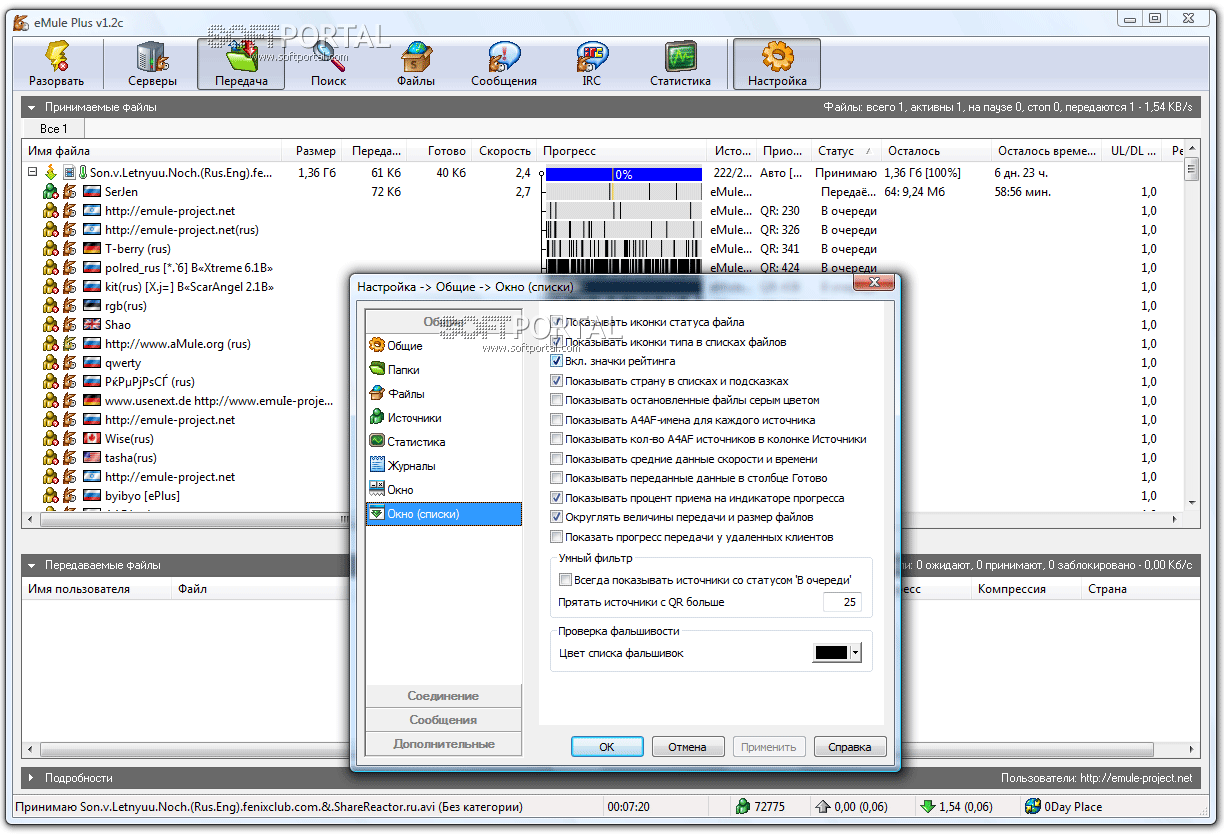The width and height of the screenshot is (1224, 836).
Task: Sort downloads by Имя файла column
Action: tap(154, 151)
